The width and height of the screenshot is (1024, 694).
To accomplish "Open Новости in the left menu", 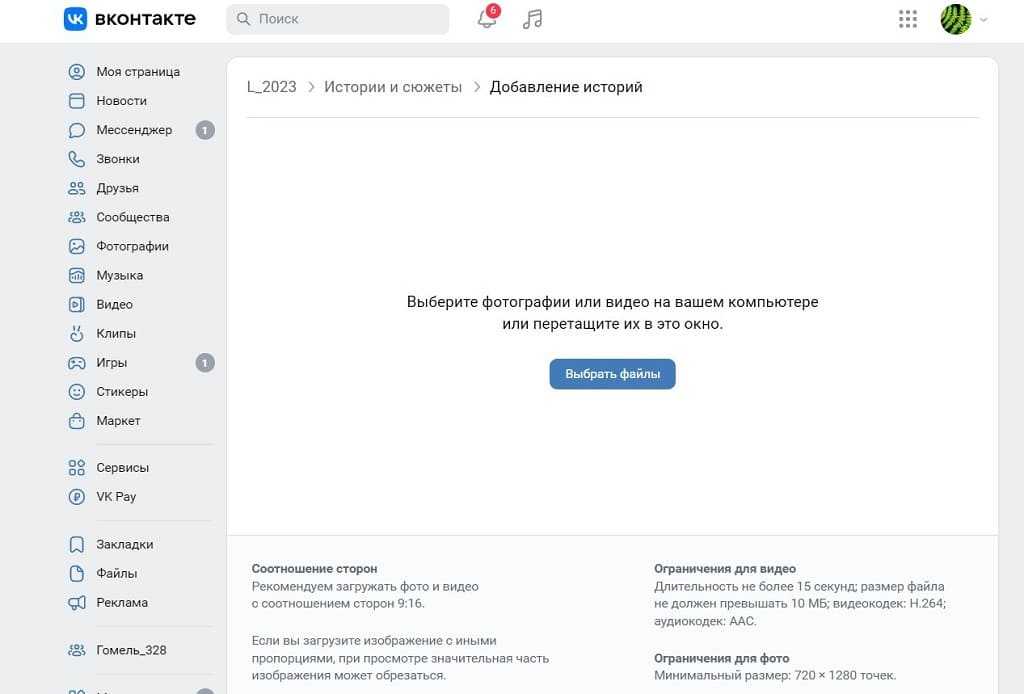I will click(x=121, y=101).
